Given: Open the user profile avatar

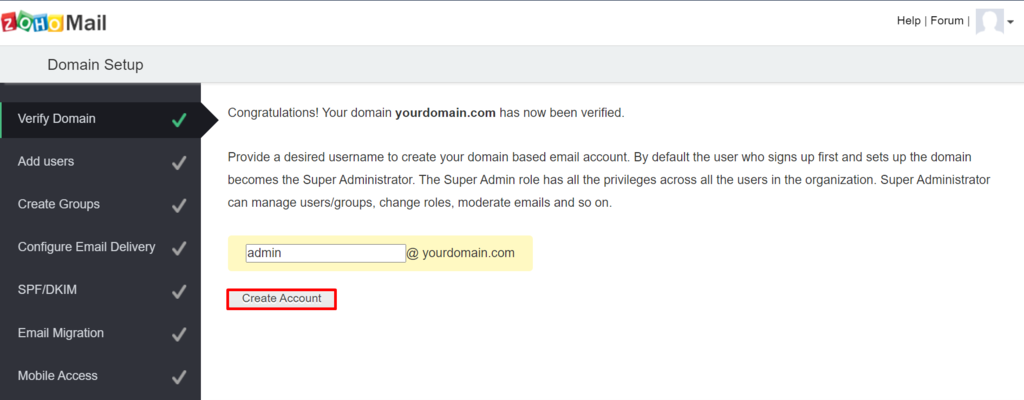Looking at the screenshot, I should pyautogui.click(x=989, y=21).
